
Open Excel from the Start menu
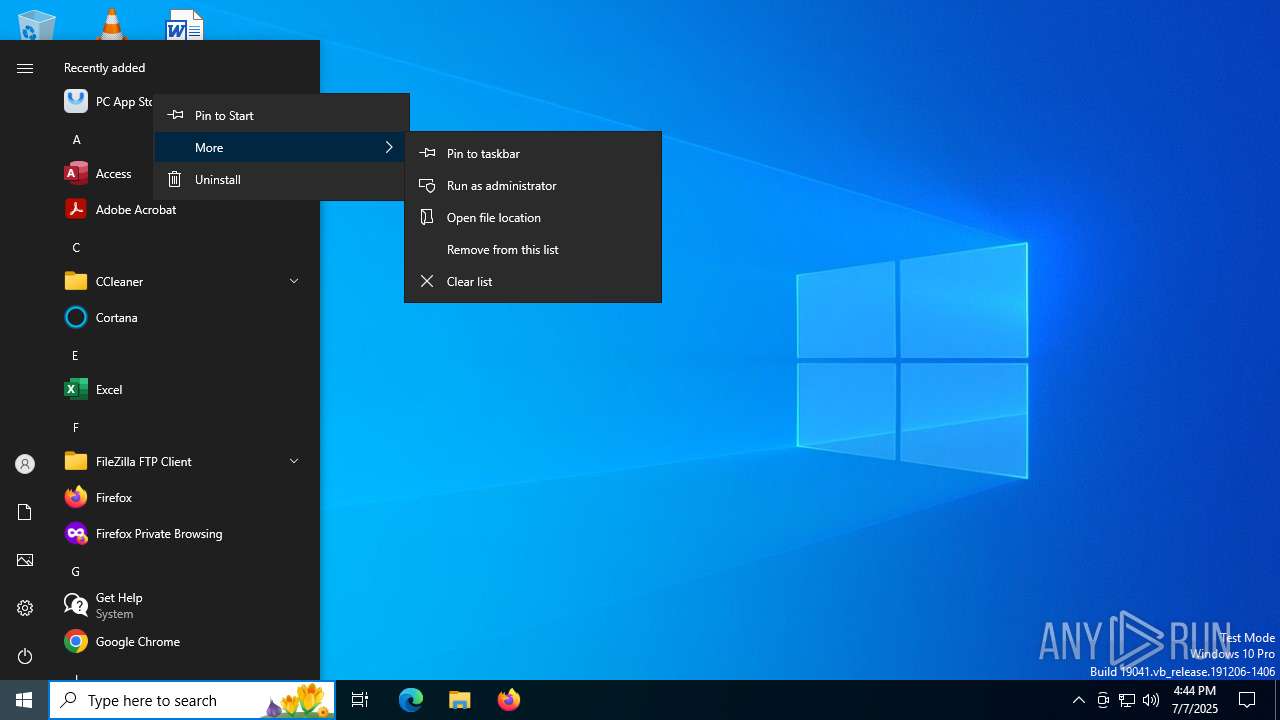pyautogui.click(x=185, y=389)
